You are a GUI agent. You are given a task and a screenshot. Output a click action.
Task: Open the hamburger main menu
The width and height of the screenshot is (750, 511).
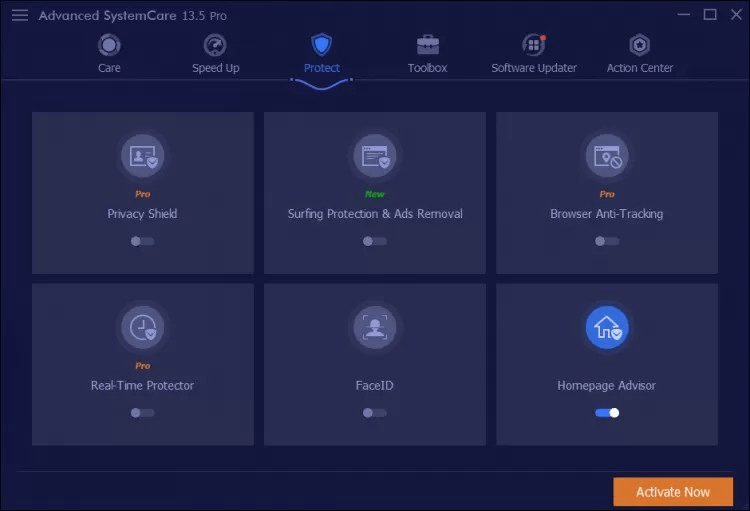20,15
